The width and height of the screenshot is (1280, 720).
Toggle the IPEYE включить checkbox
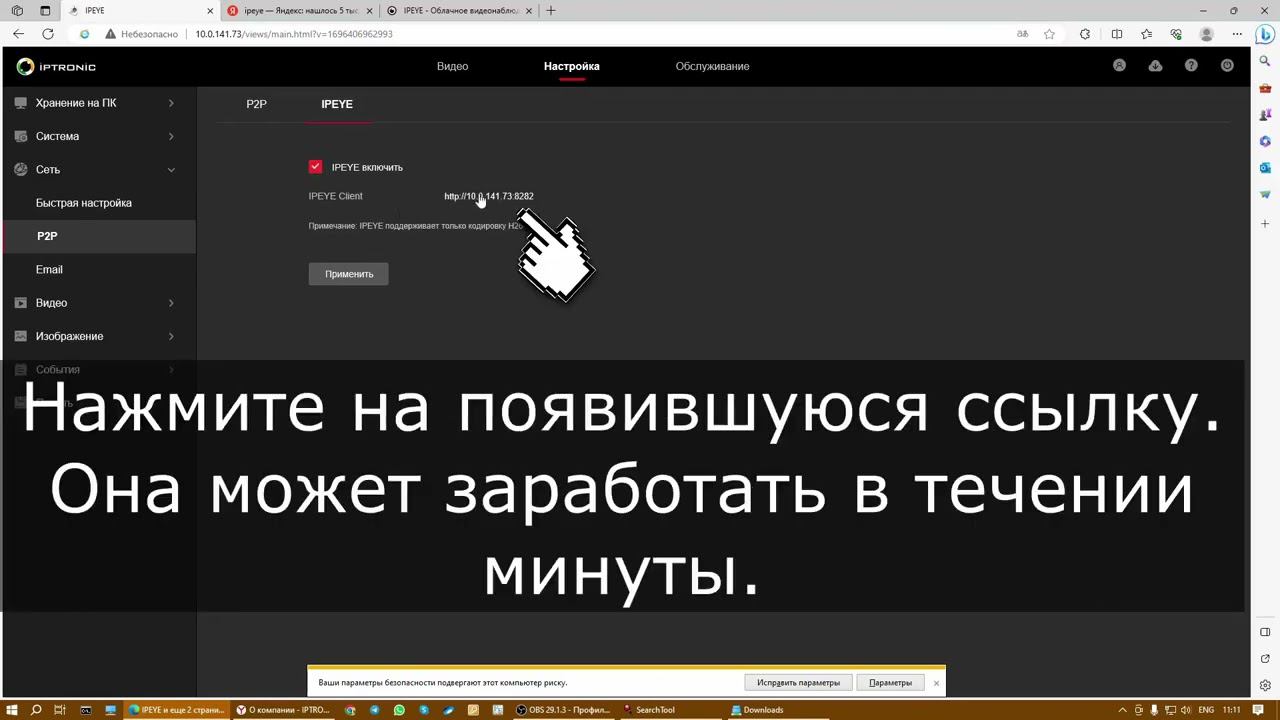(315, 167)
